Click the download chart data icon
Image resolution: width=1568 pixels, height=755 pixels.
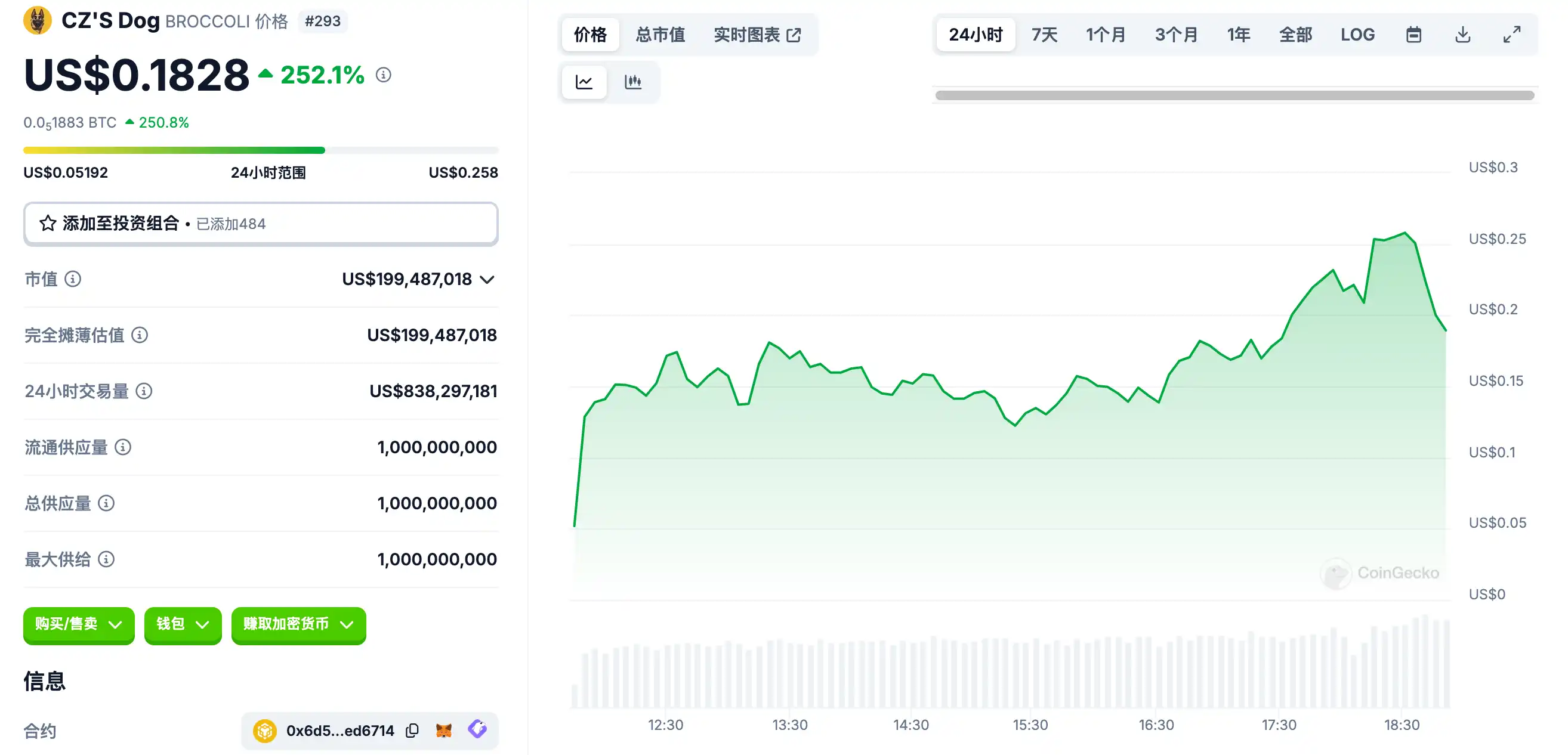[1462, 35]
